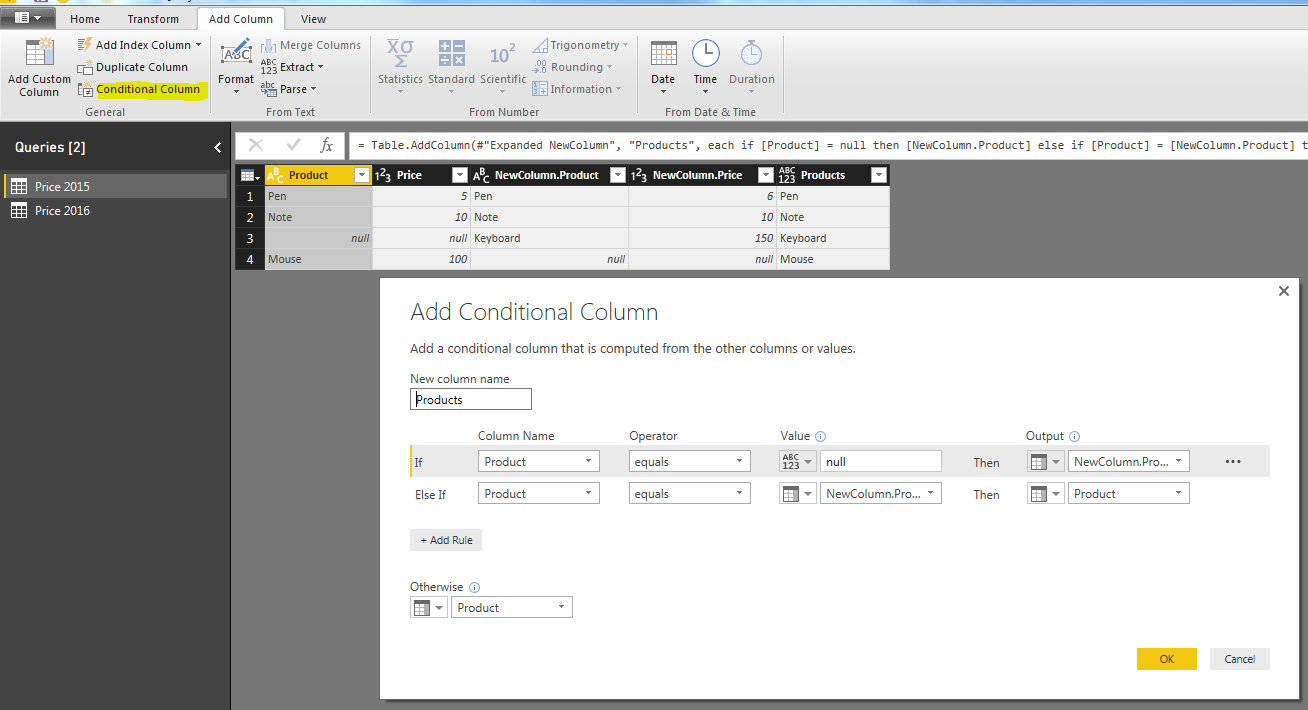Open the NewColumn.Price filter dropdown
Screen dimensions: 1308x710
766,175
